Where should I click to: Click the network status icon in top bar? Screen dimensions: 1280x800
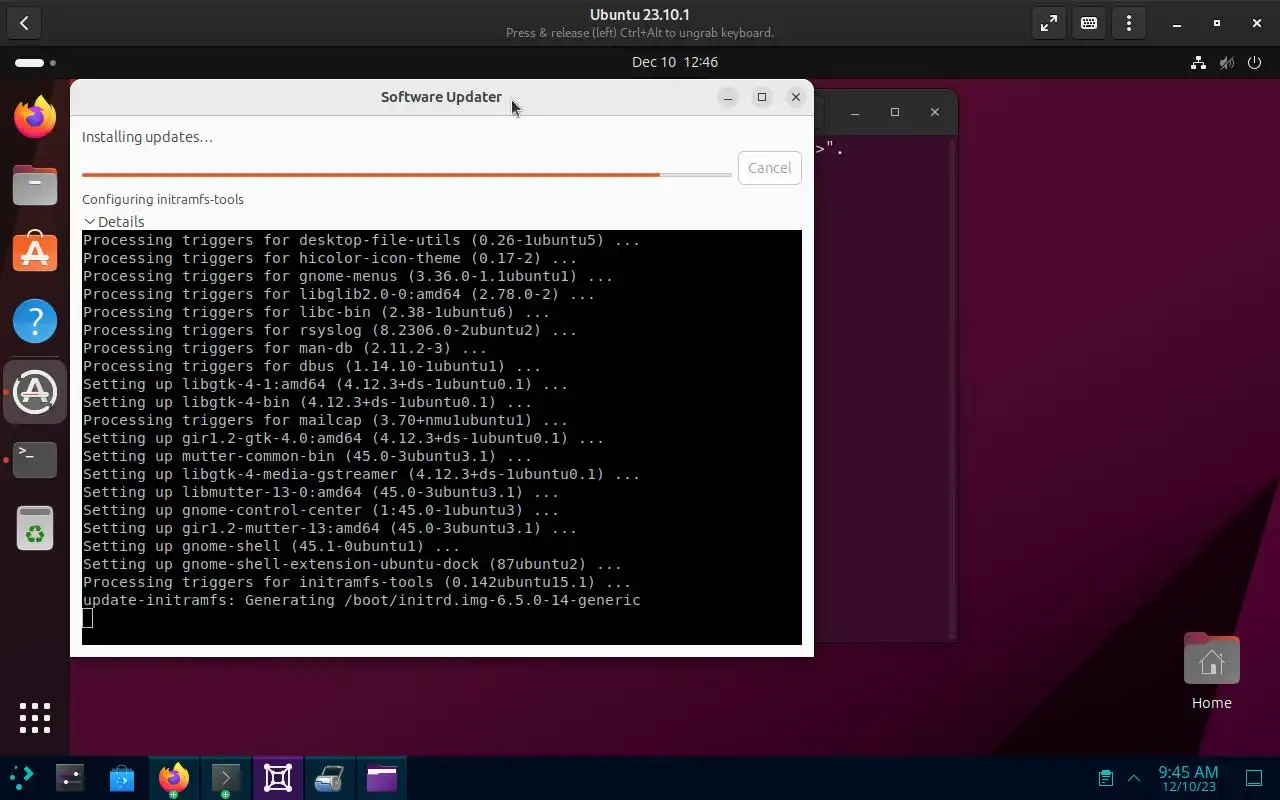[x=1198, y=62]
